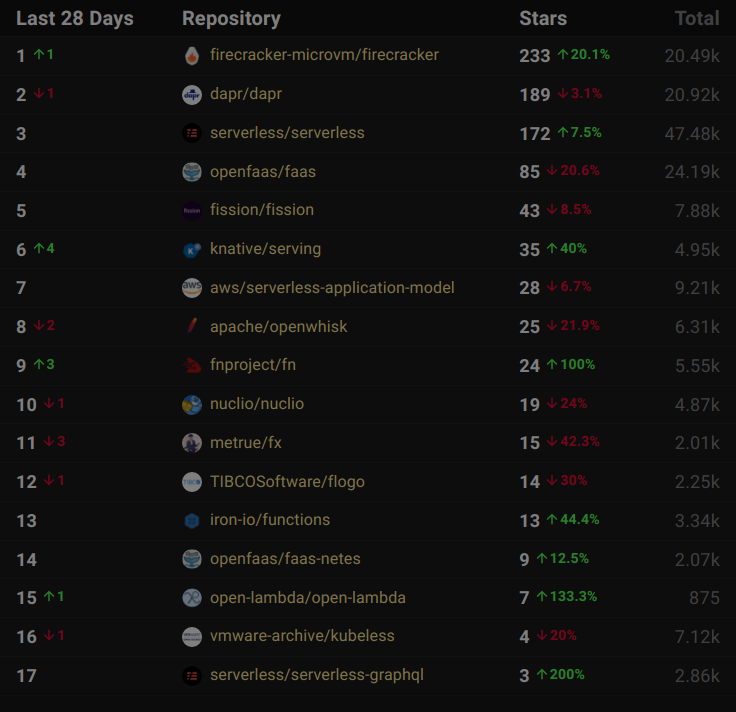Open the open-lambda/open-lambda repository link
The height and width of the screenshot is (712, 736).
pos(308,598)
